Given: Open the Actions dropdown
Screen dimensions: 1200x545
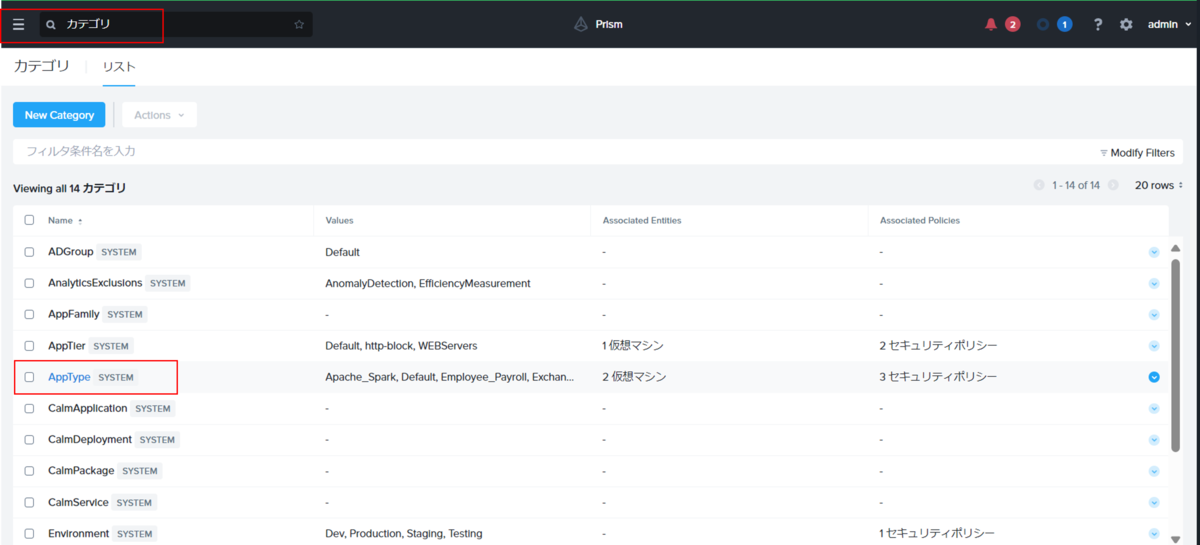Looking at the screenshot, I should tap(159, 115).
